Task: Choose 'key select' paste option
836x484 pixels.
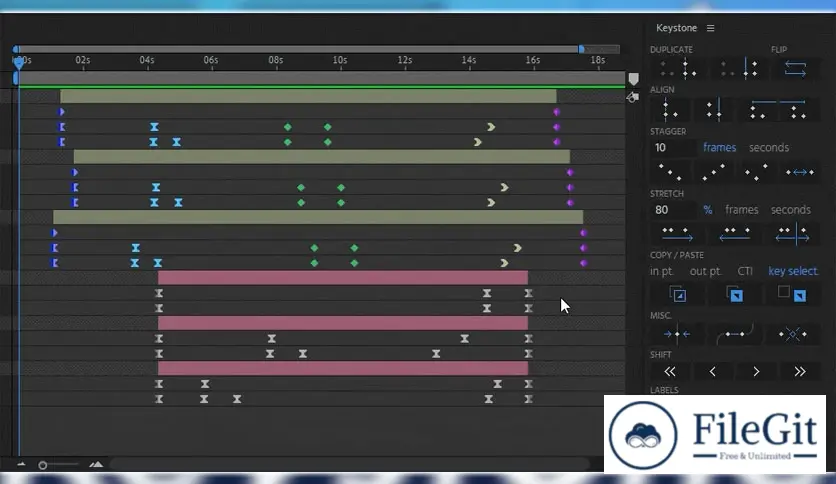Action: pos(792,271)
